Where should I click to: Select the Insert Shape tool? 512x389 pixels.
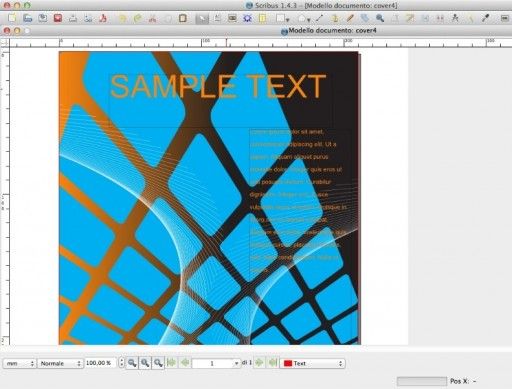pos(280,18)
